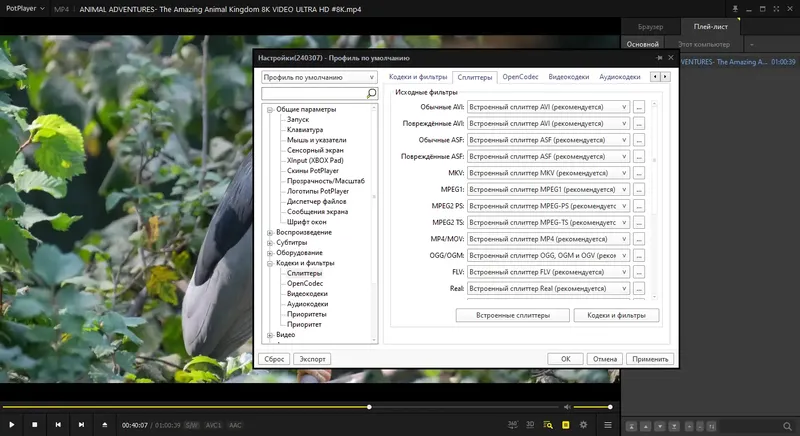Click the 'Сброс' reset button
The width and height of the screenshot is (800, 436).
274,359
